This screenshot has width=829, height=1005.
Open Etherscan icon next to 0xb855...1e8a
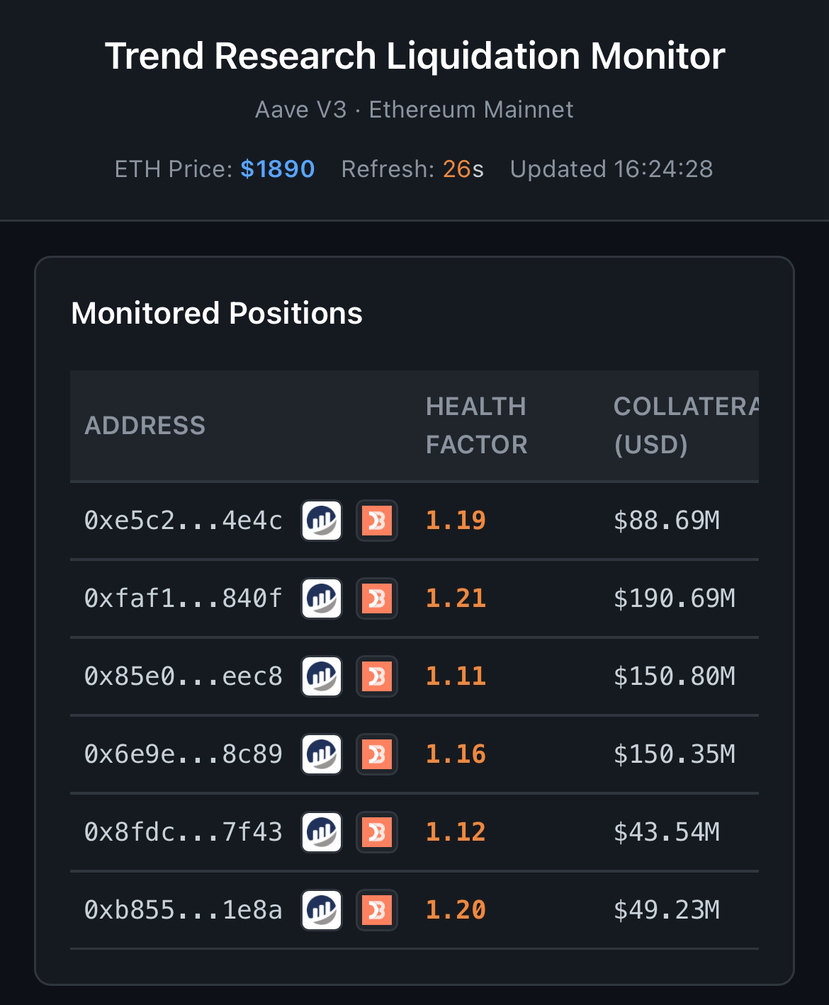(x=322, y=910)
